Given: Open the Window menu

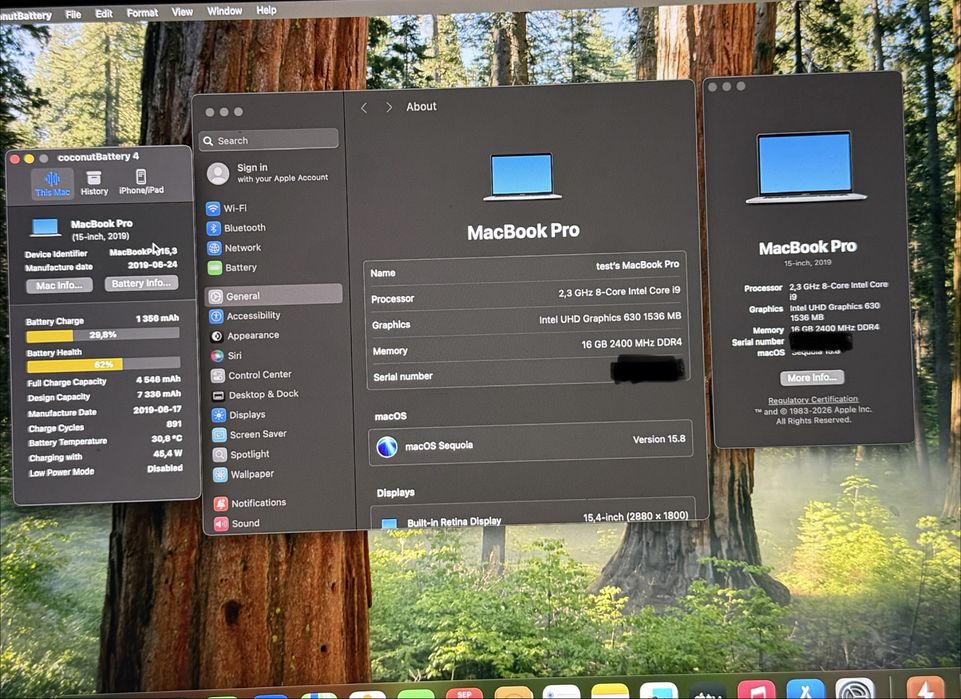Looking at the screenshot, I should coord(224,10).
